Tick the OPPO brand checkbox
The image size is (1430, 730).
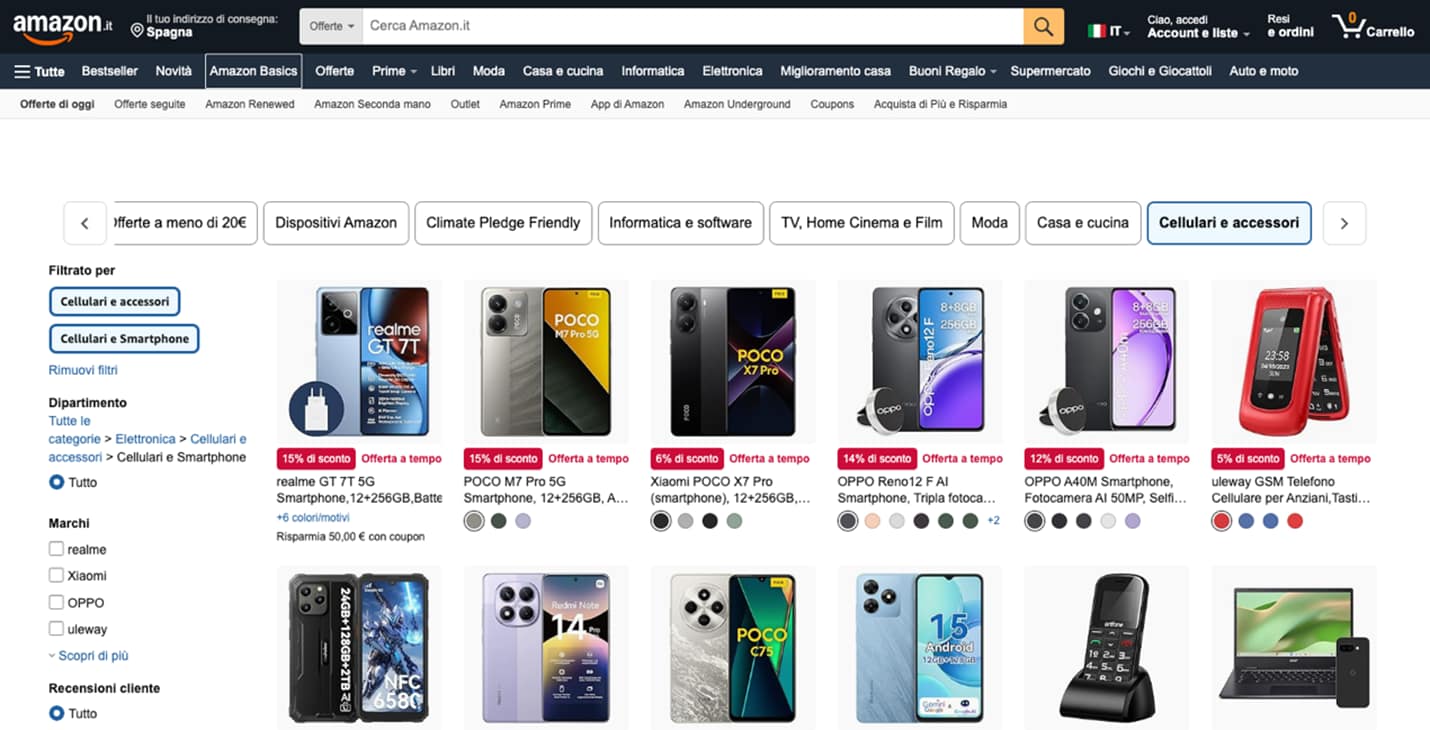(57, 602)
